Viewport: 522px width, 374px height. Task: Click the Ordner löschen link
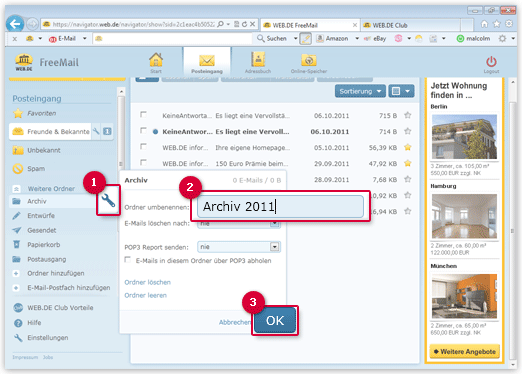(147, 282)
